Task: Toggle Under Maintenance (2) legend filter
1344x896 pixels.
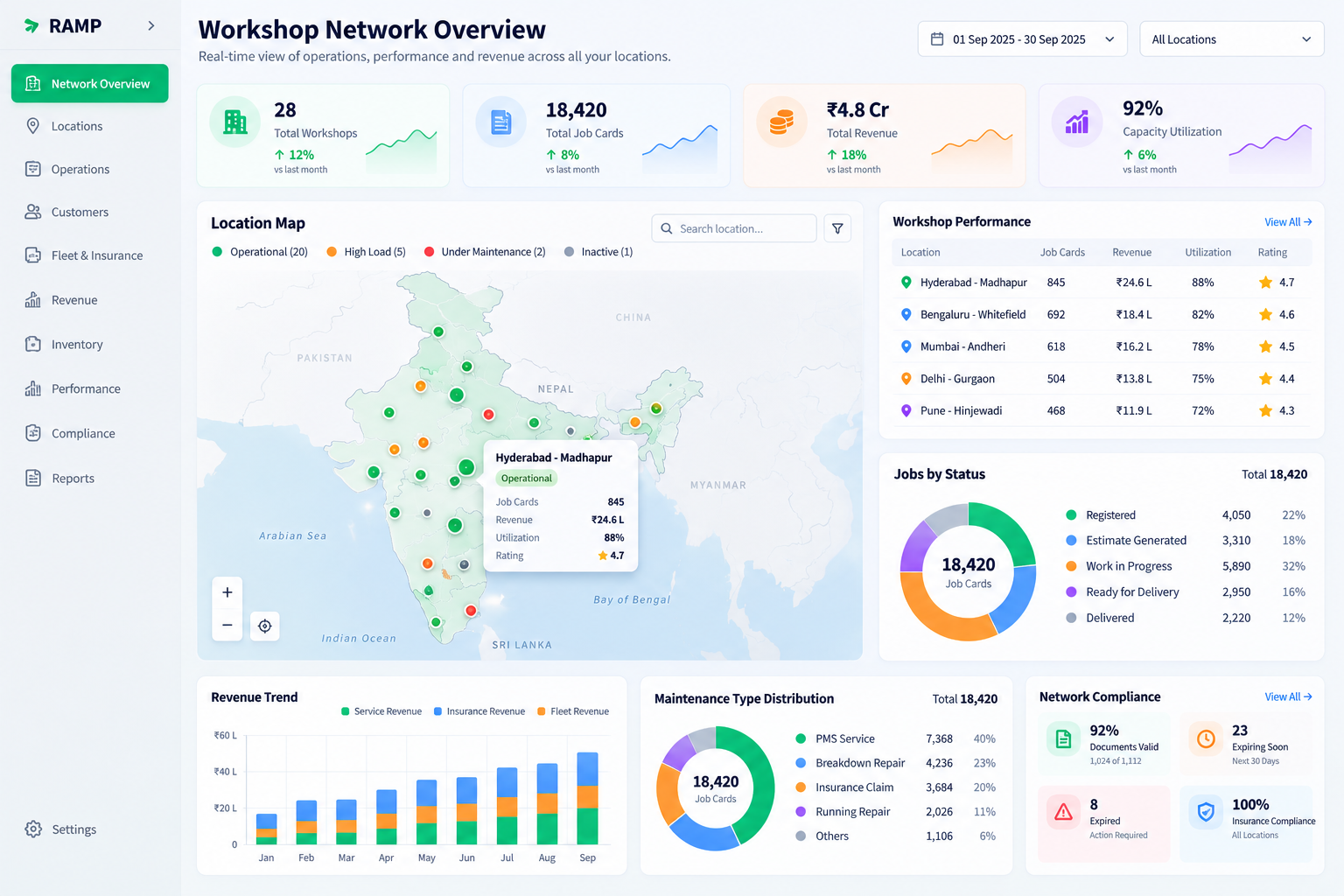Action: [x=485, y=252]
